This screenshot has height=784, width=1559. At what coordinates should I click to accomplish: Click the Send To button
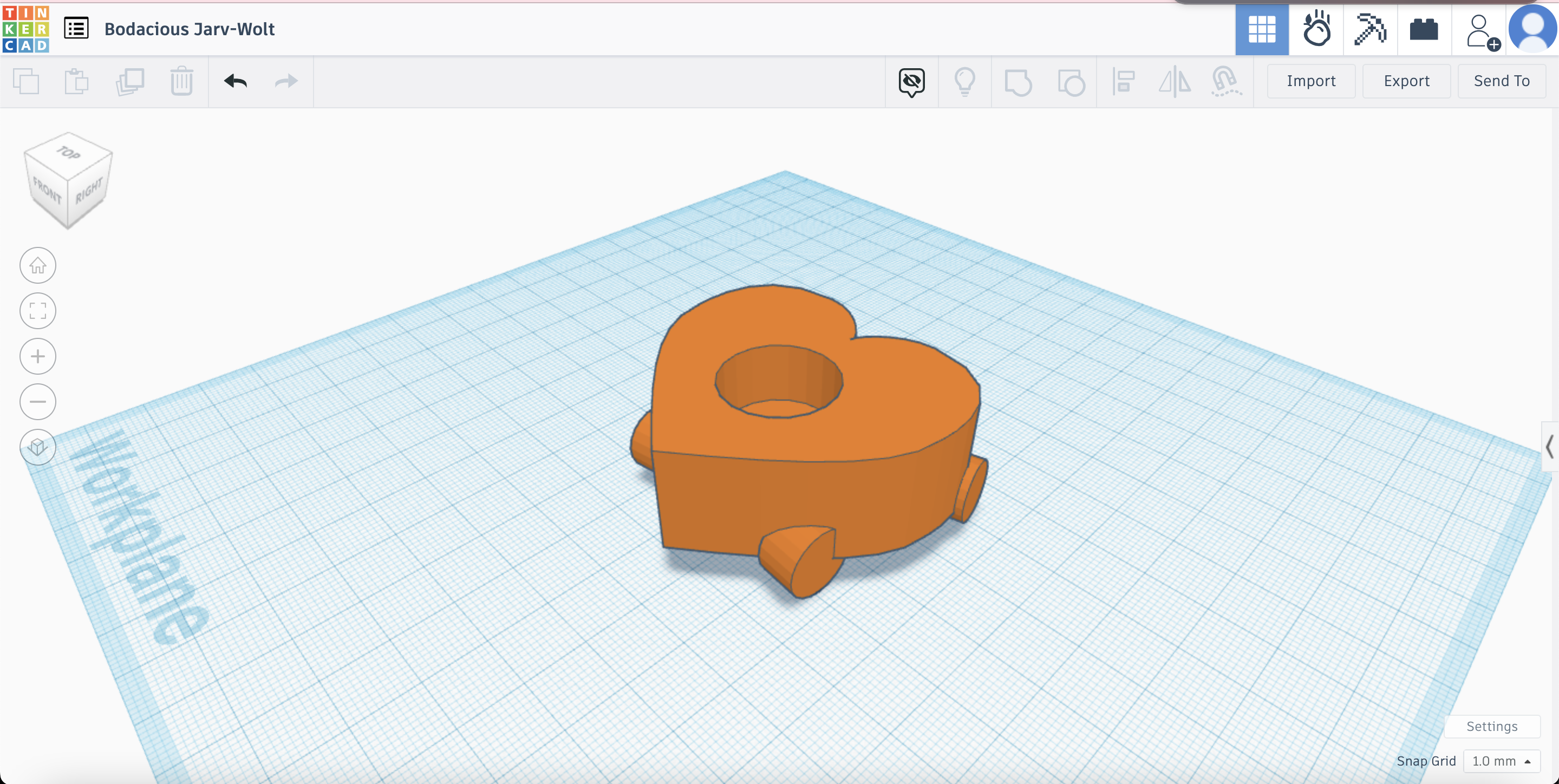(1502, 81)
